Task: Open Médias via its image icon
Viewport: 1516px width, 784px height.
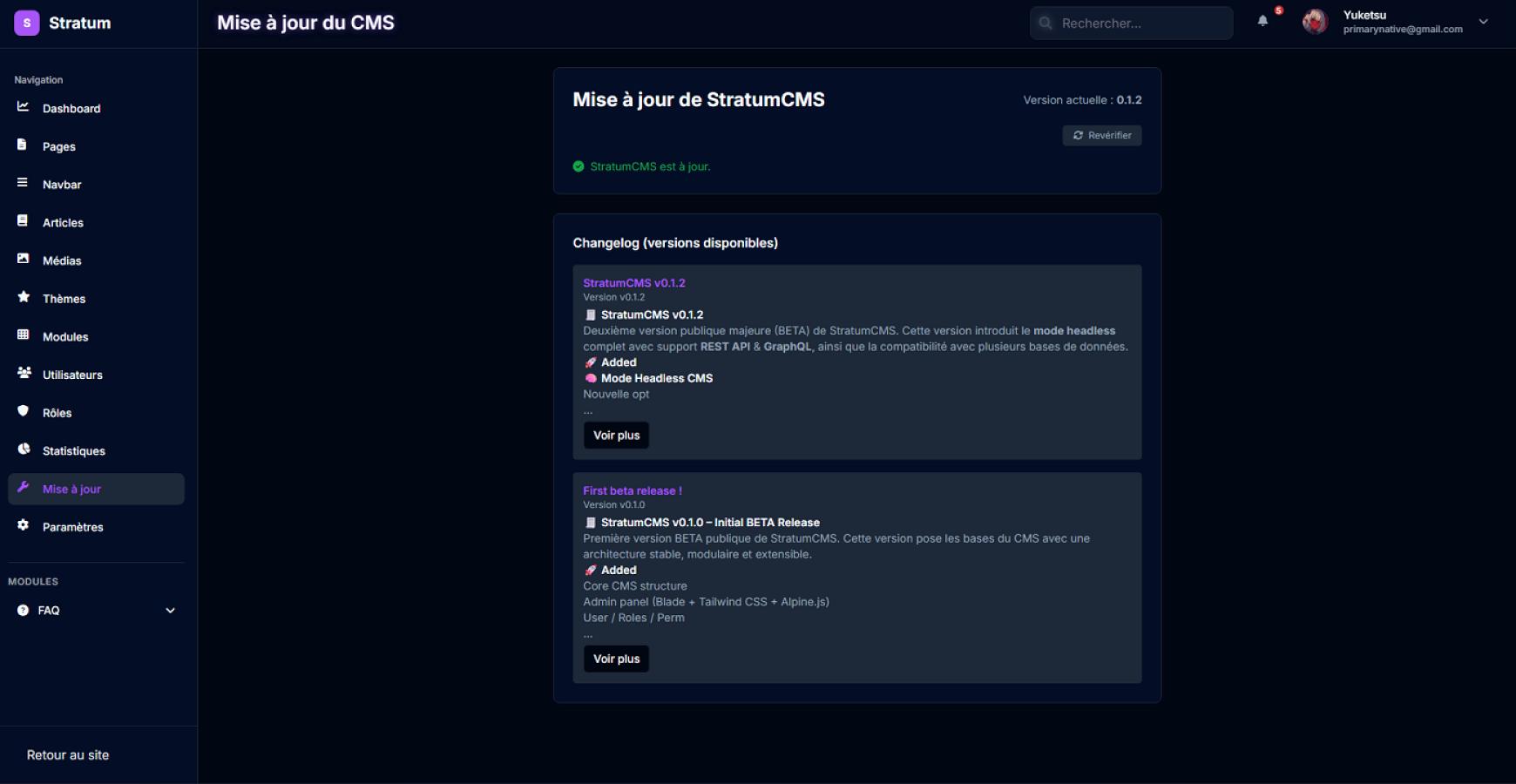Action: 24,259
